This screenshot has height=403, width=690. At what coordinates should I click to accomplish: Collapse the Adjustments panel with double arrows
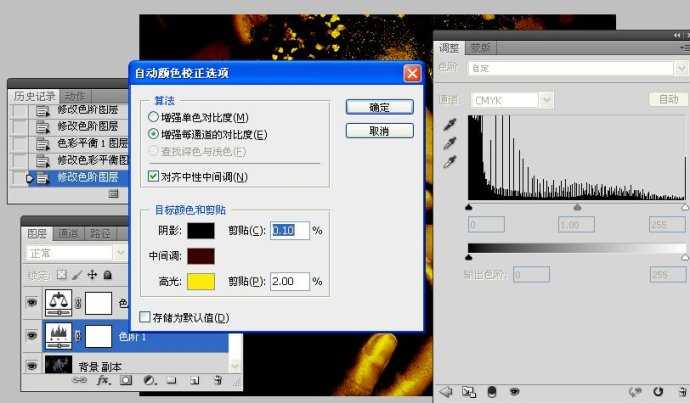pos(677,35)
